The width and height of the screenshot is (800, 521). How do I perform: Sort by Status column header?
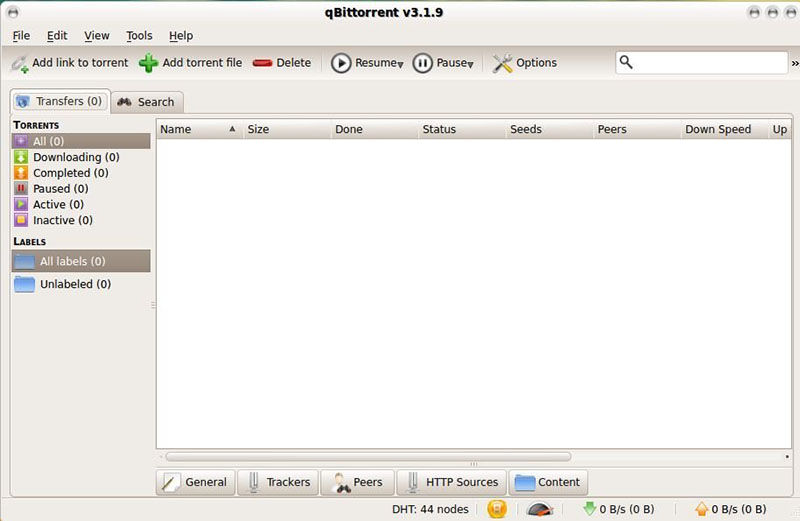(x=463, y=130)
